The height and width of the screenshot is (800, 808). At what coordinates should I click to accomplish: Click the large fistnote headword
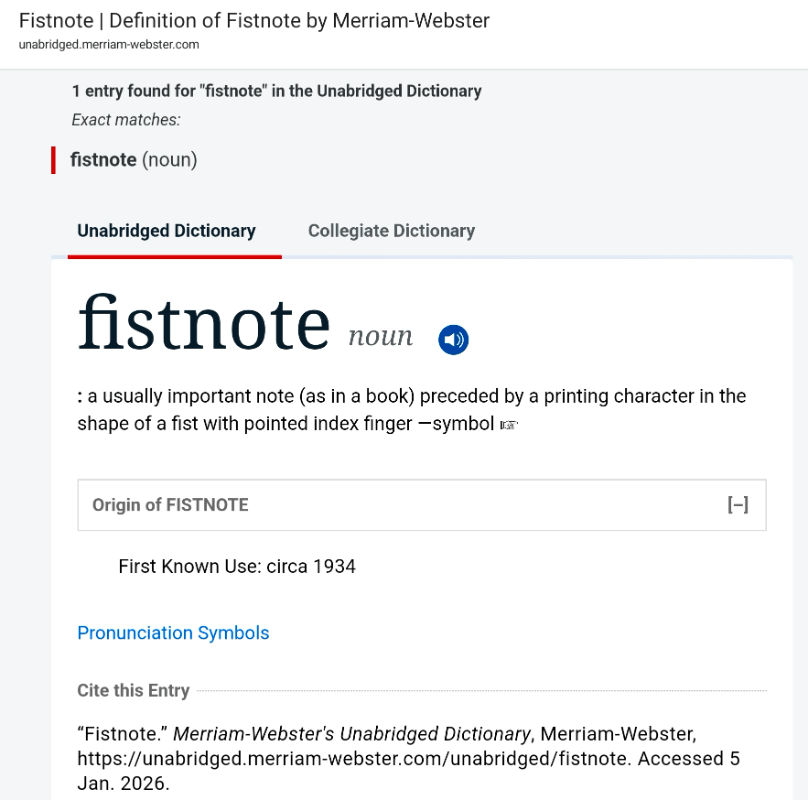204,323
